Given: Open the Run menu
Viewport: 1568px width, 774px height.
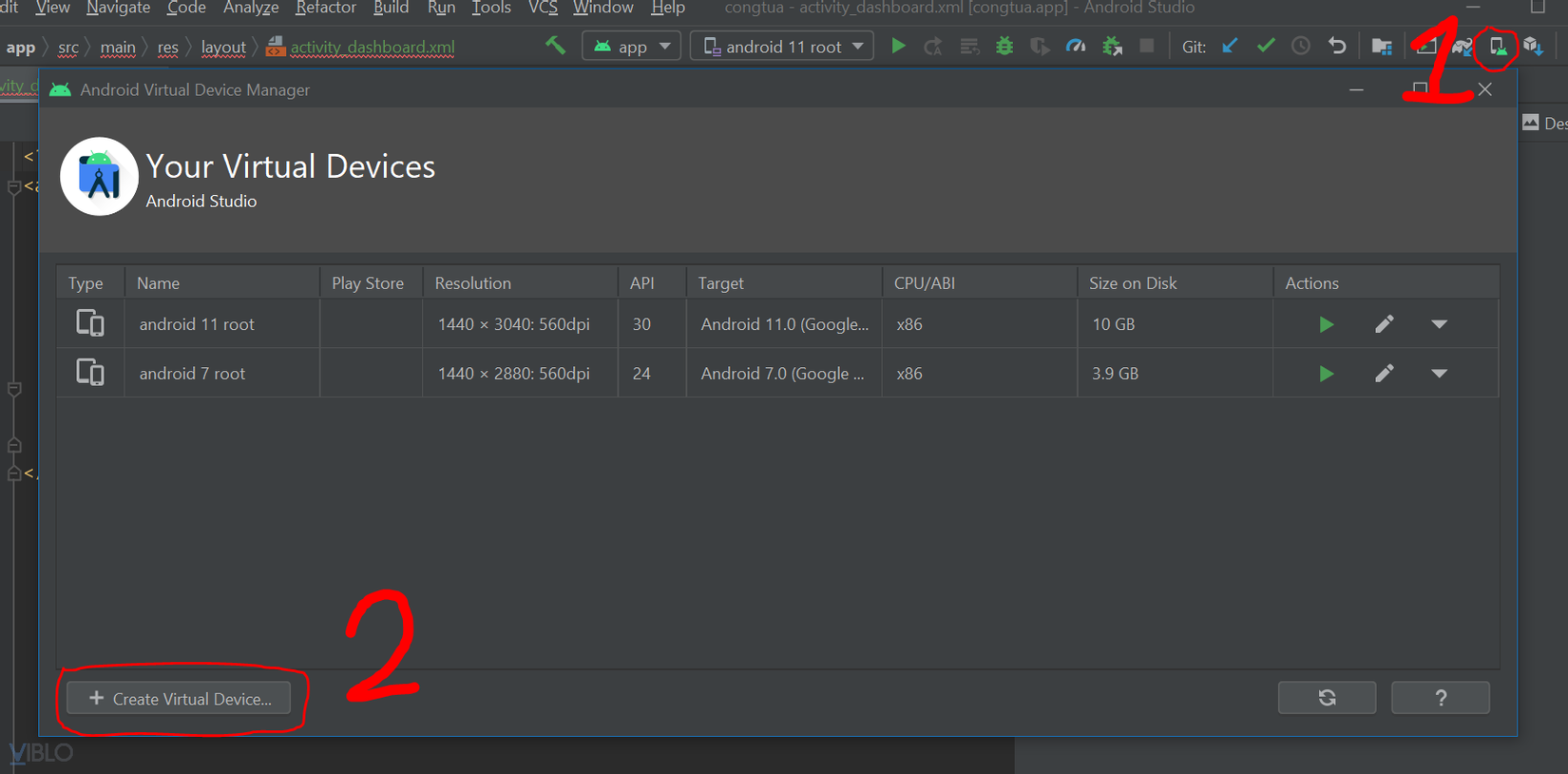Looking at the screenshot, I should click(442, 9).
